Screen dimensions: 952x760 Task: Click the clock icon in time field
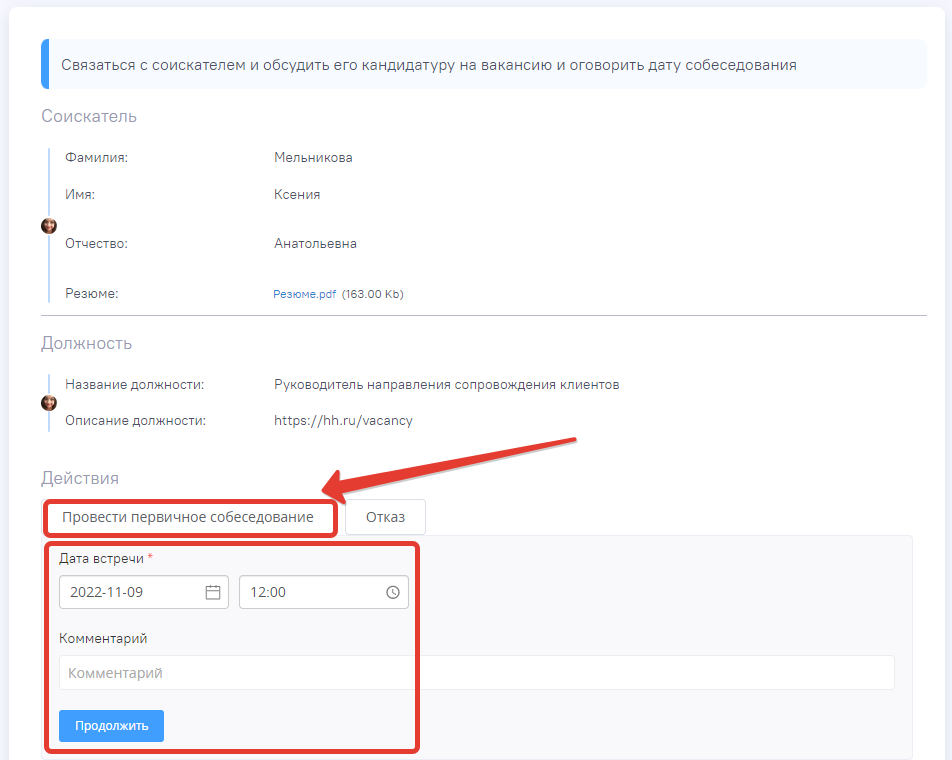click(393, 592)
